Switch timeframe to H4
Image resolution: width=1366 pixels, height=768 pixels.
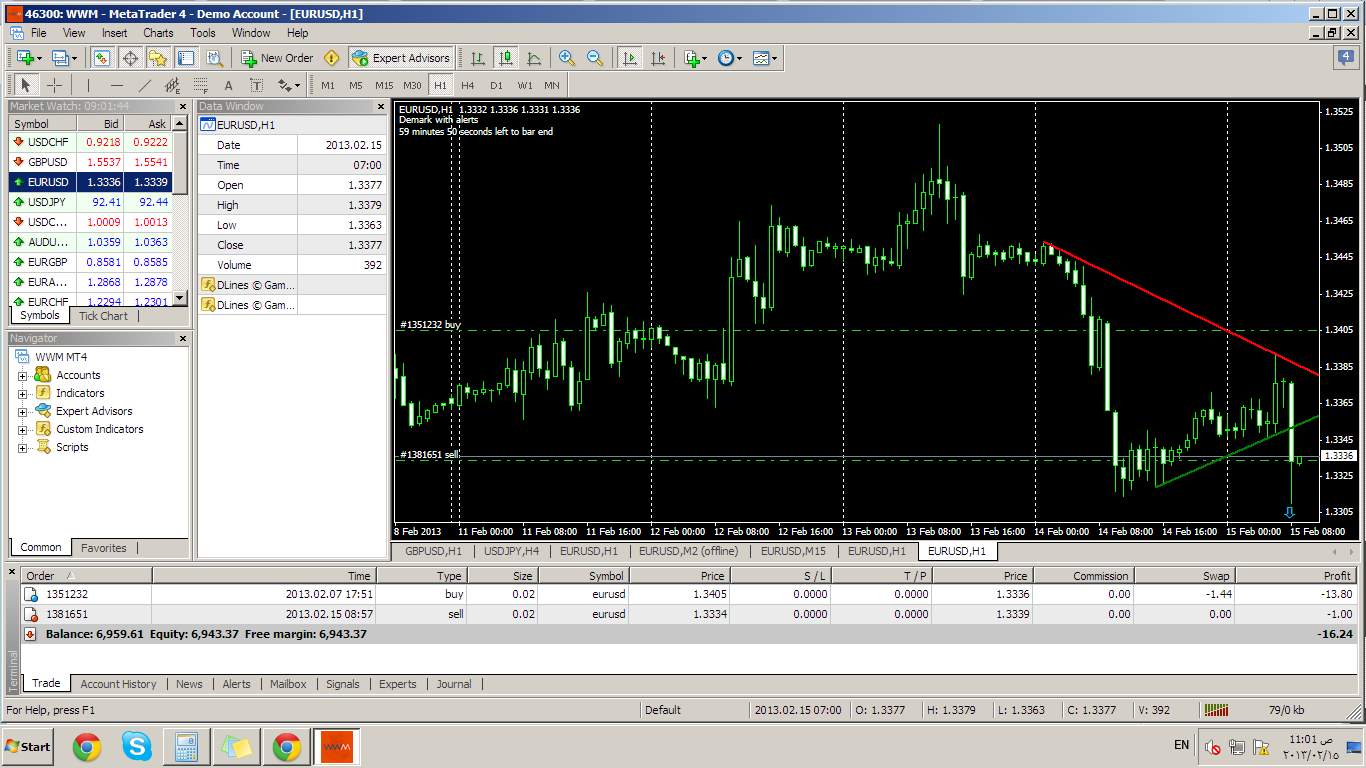pos(468,85)
